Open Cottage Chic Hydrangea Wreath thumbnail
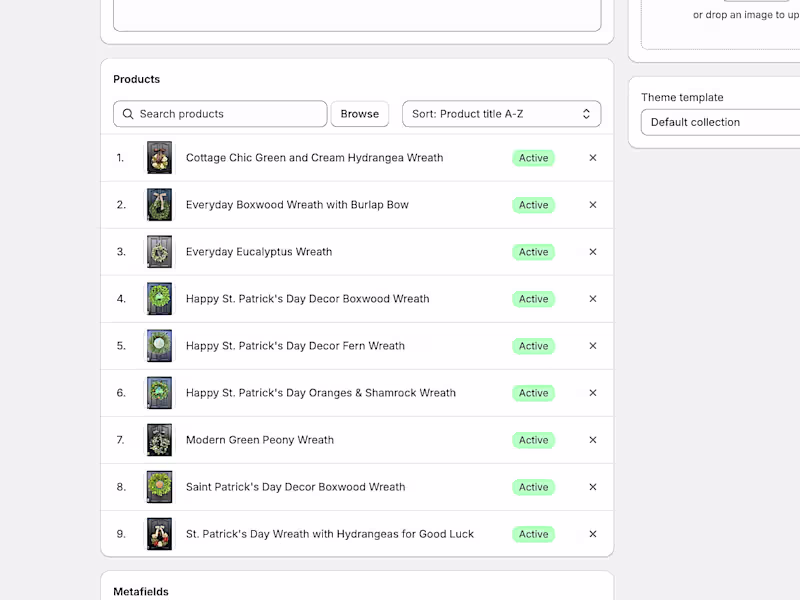The height and width of the screenshot is (600, 800). click(x=159, y=158)
